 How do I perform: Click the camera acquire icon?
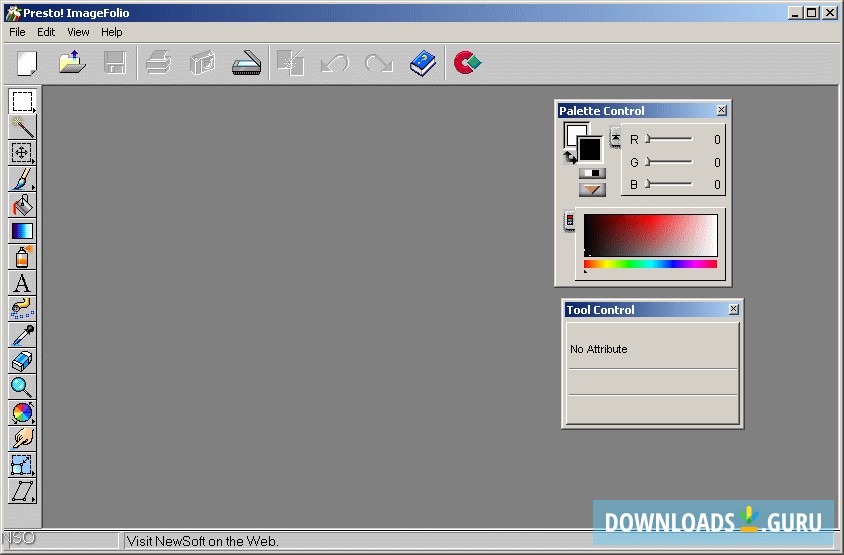[203, 63]
